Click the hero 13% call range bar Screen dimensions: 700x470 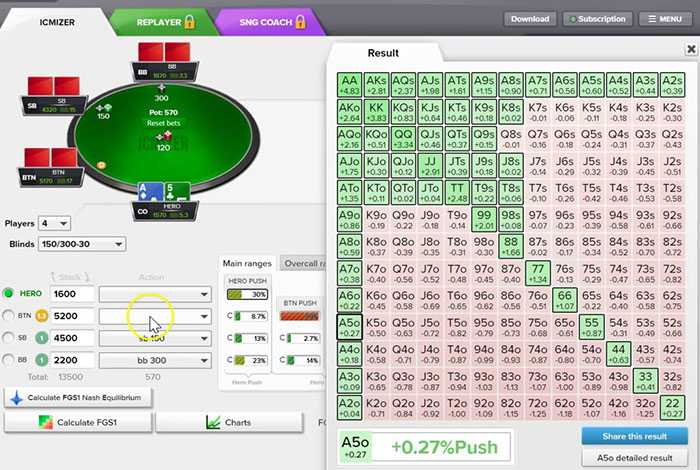tap(251, 338)
